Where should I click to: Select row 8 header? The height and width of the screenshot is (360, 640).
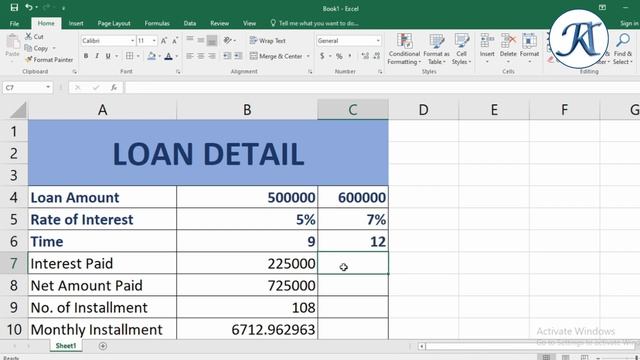pos(14,285)
